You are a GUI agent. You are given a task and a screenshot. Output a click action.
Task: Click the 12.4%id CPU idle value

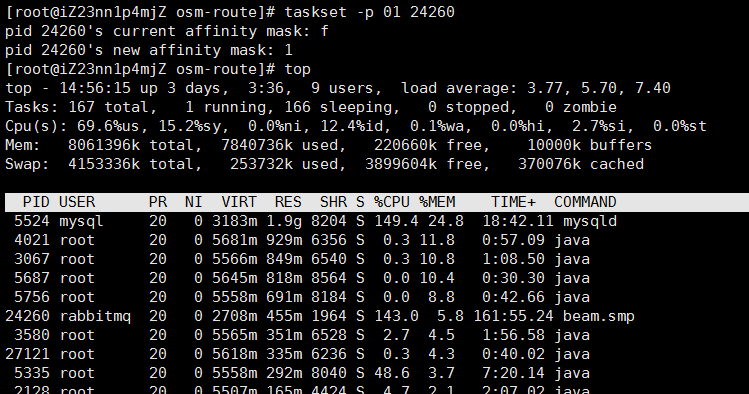click(x=356, y=126)
